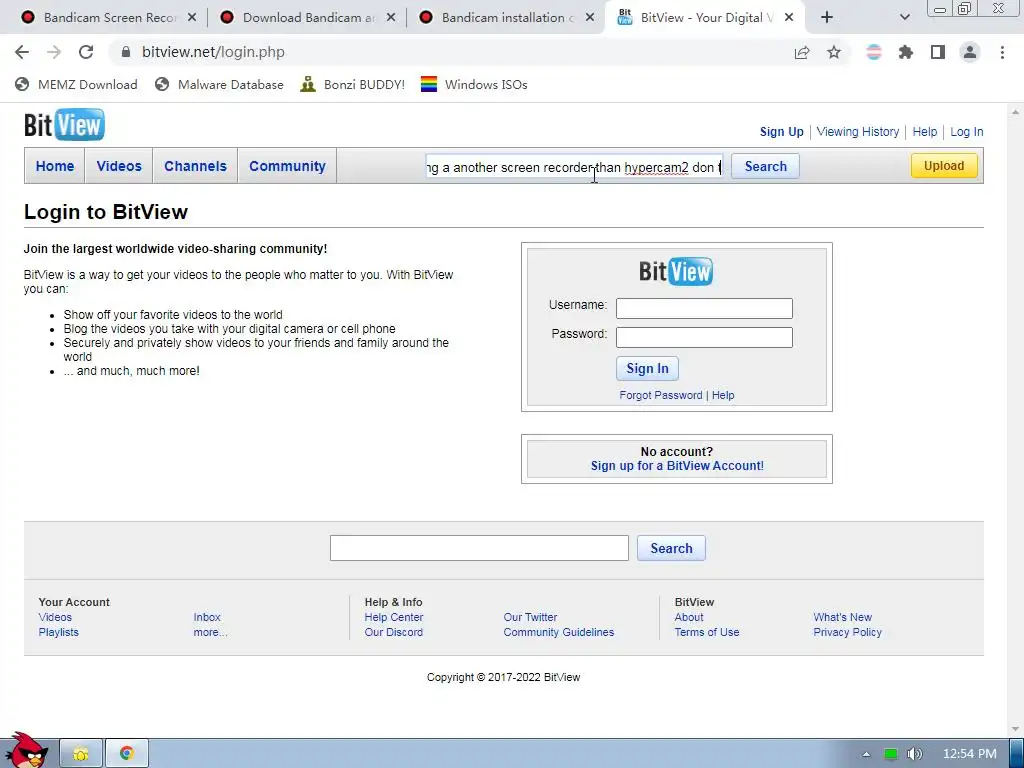
Task: Go back using browser back arrow
Action: pyautogui.click(x=22, y=52)
